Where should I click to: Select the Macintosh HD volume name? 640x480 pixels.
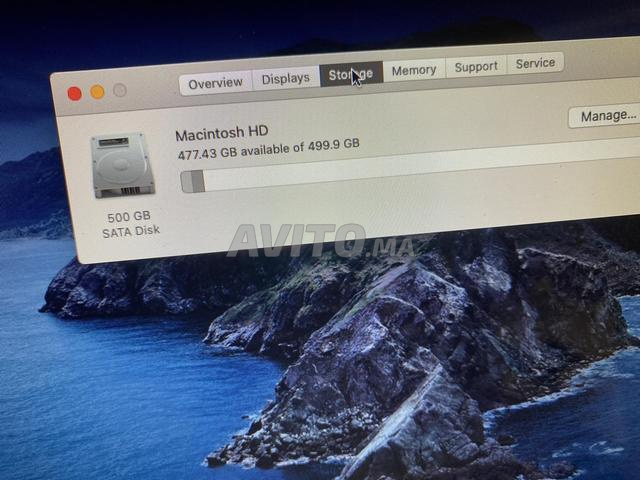point(222,133)
